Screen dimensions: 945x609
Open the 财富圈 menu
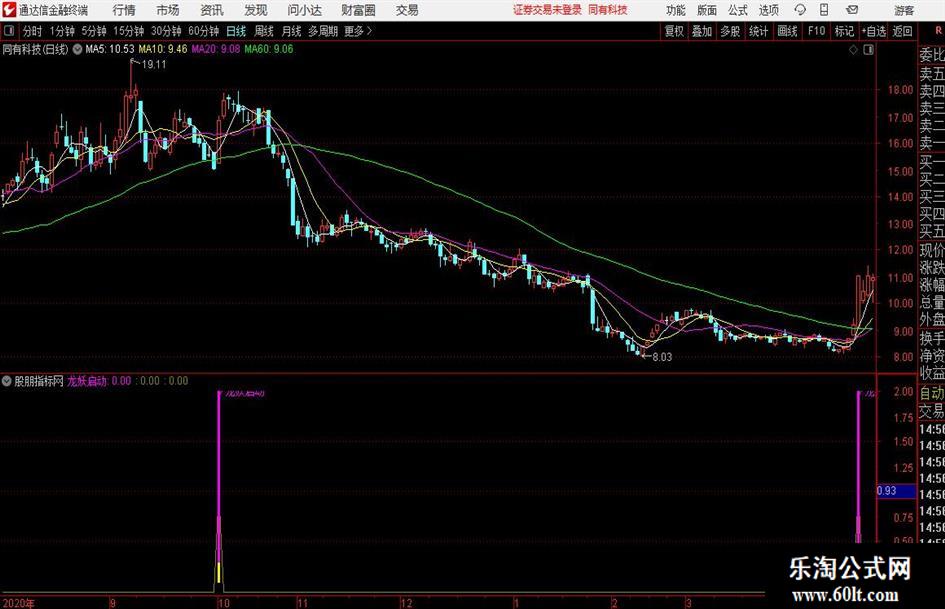click(358, 10)
